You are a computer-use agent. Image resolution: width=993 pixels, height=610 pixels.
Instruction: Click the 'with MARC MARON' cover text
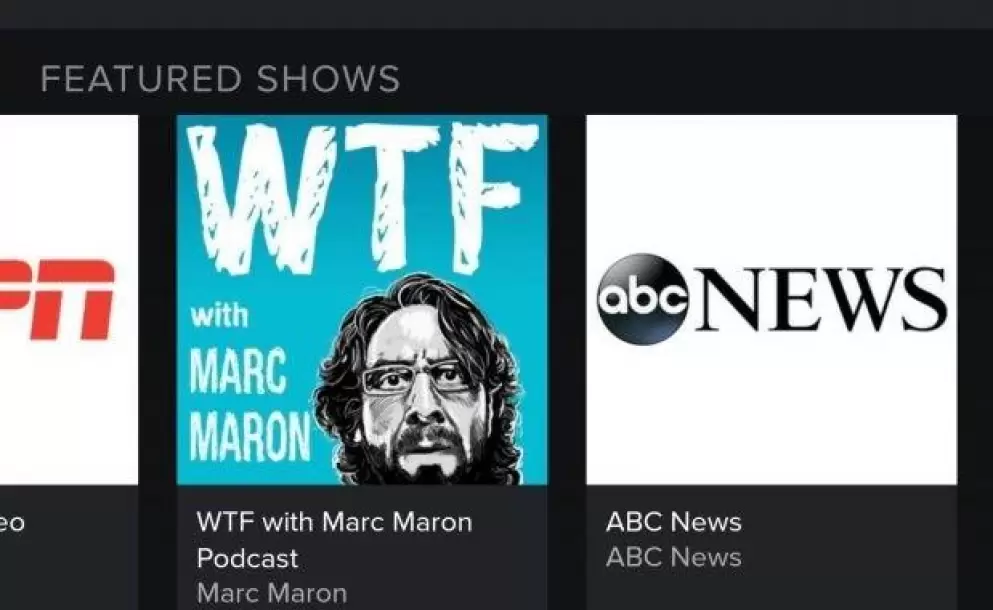click(250, 383)
